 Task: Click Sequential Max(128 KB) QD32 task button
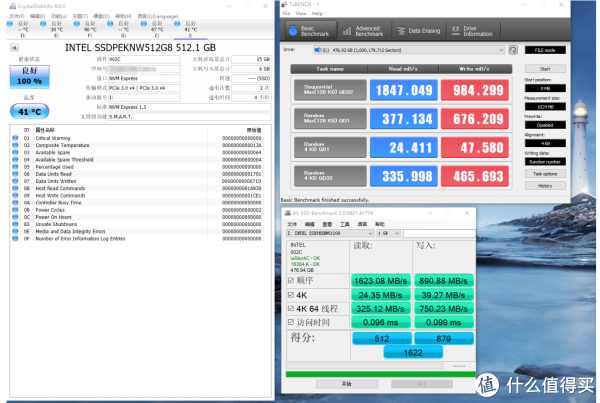pos(330,90)
